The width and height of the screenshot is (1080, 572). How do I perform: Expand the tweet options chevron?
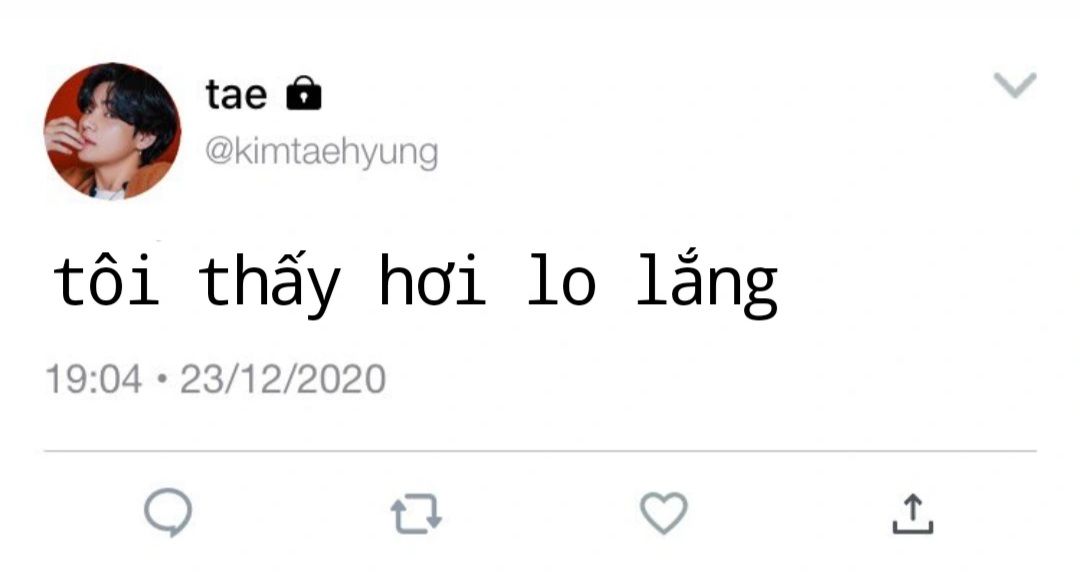(1015, 85)
